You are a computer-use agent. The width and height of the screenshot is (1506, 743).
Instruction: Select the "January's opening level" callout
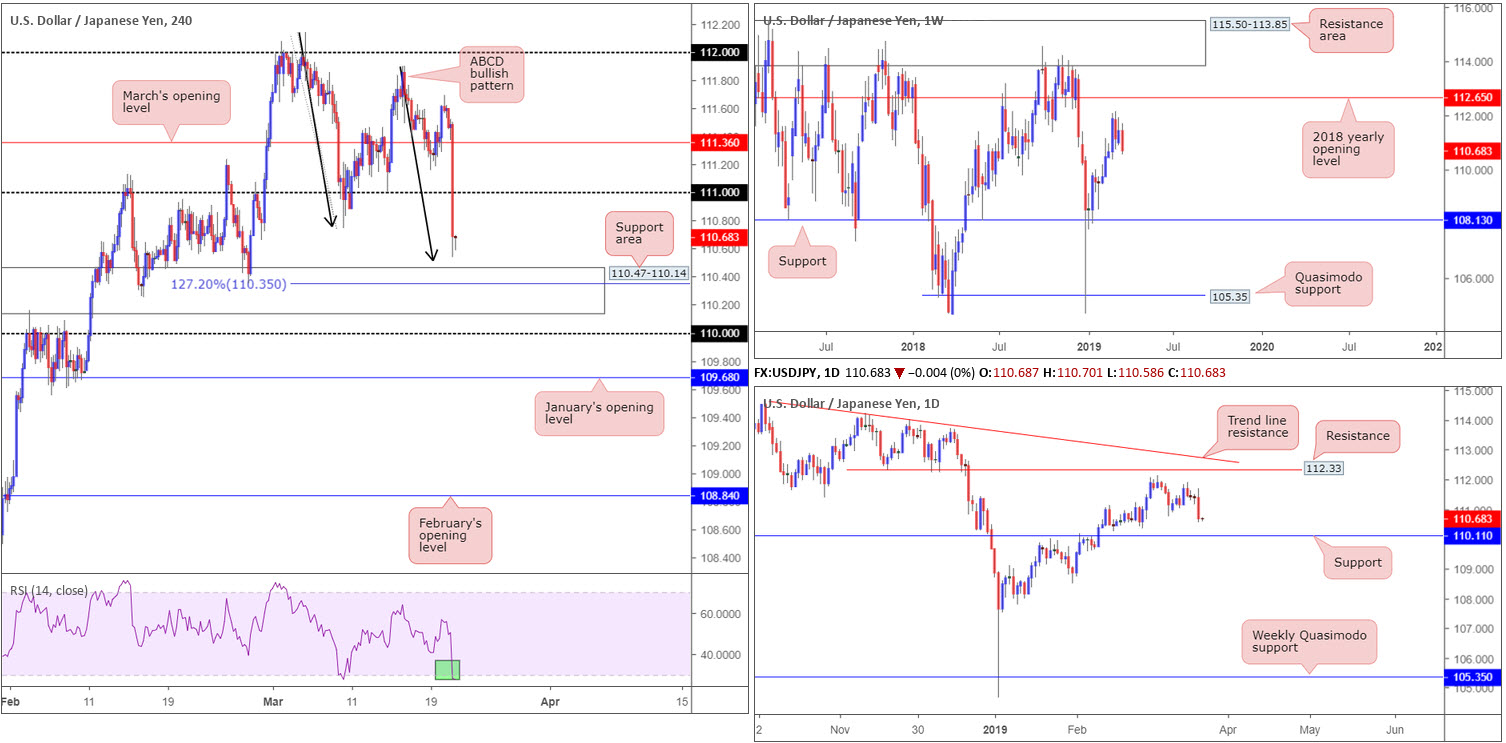coord(599,413)
